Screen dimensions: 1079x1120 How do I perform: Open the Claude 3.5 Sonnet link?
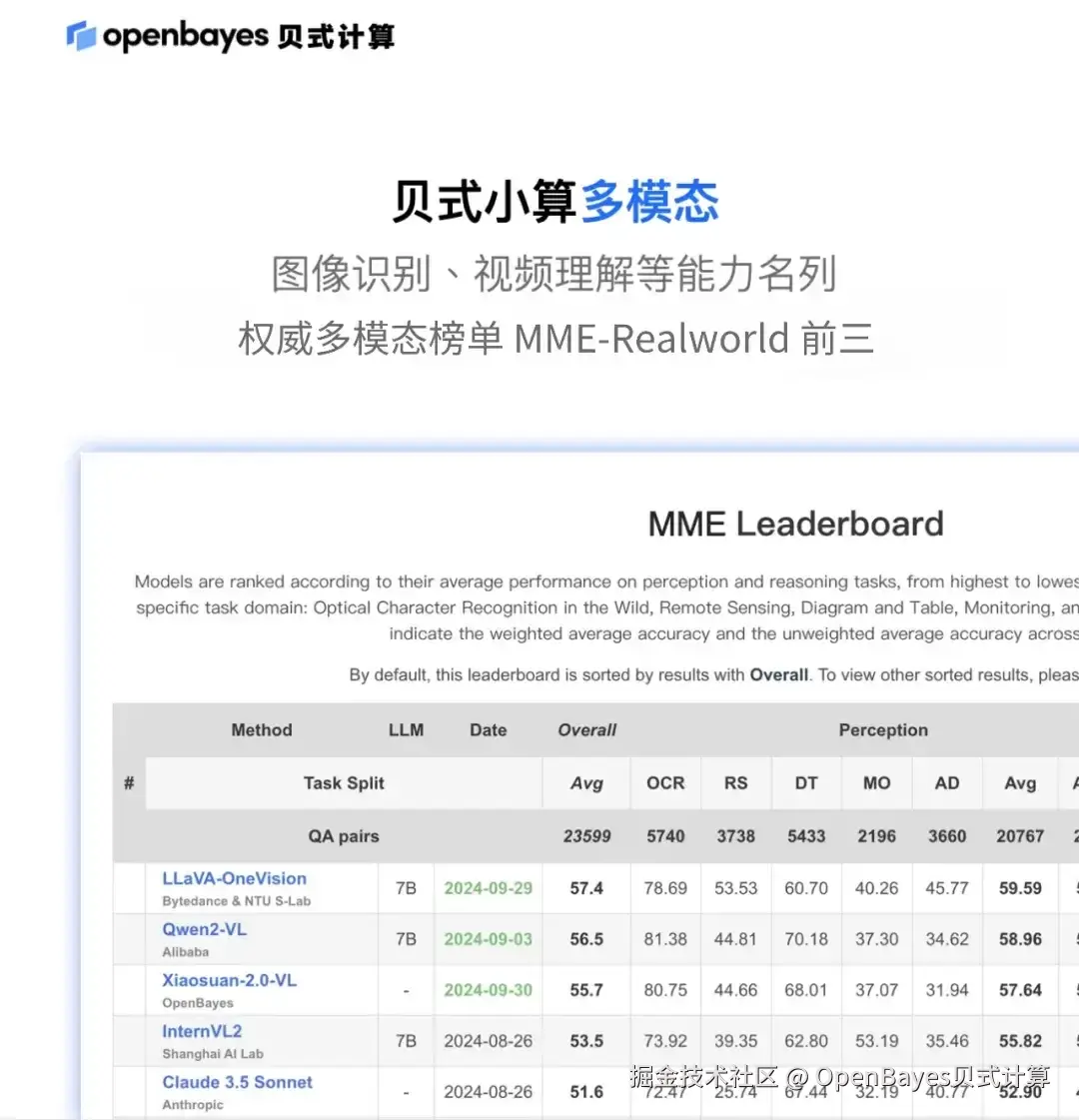(237, 1082)
